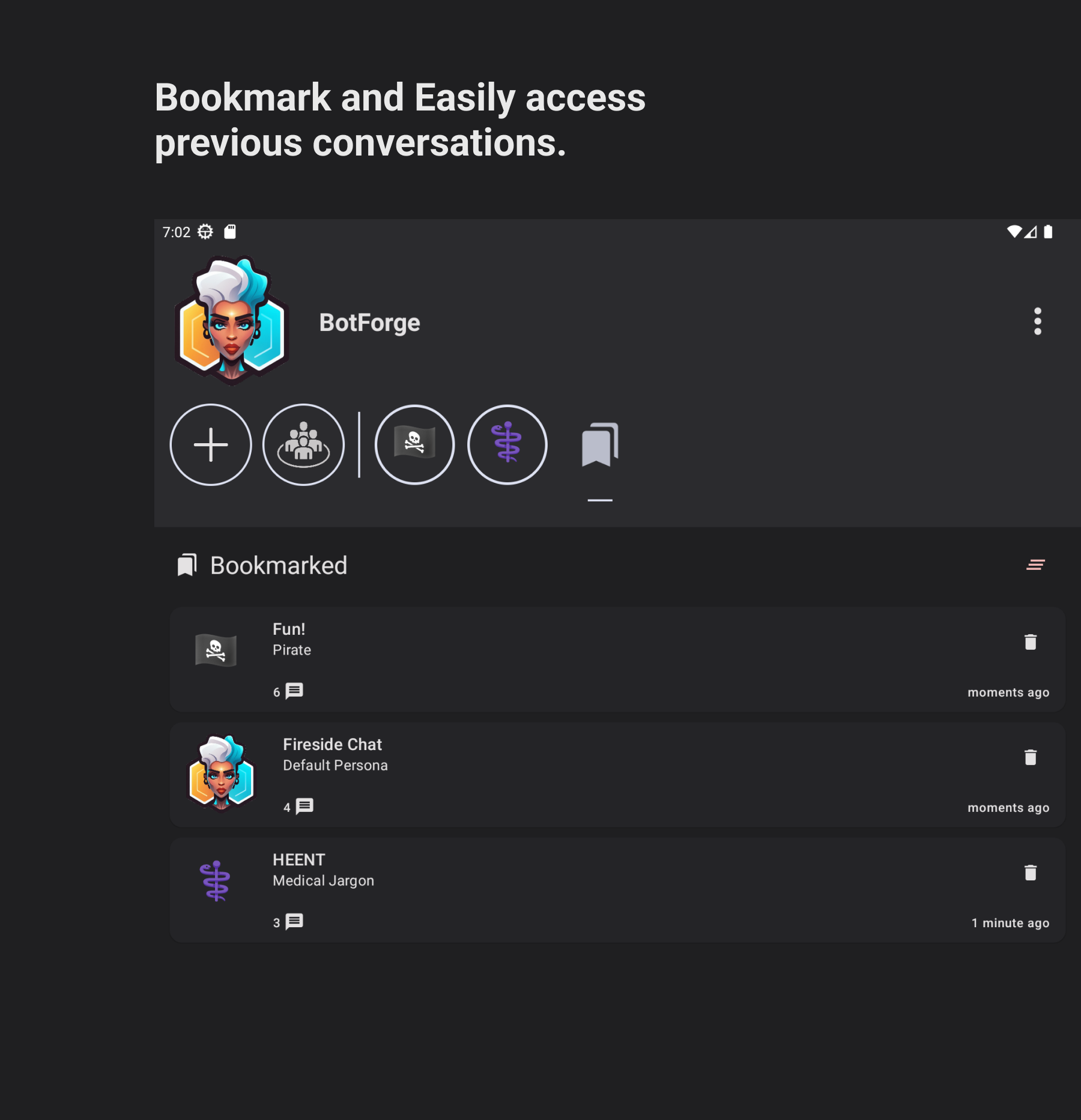Select the purple caduceus medical persona

[x=507, y=445]
